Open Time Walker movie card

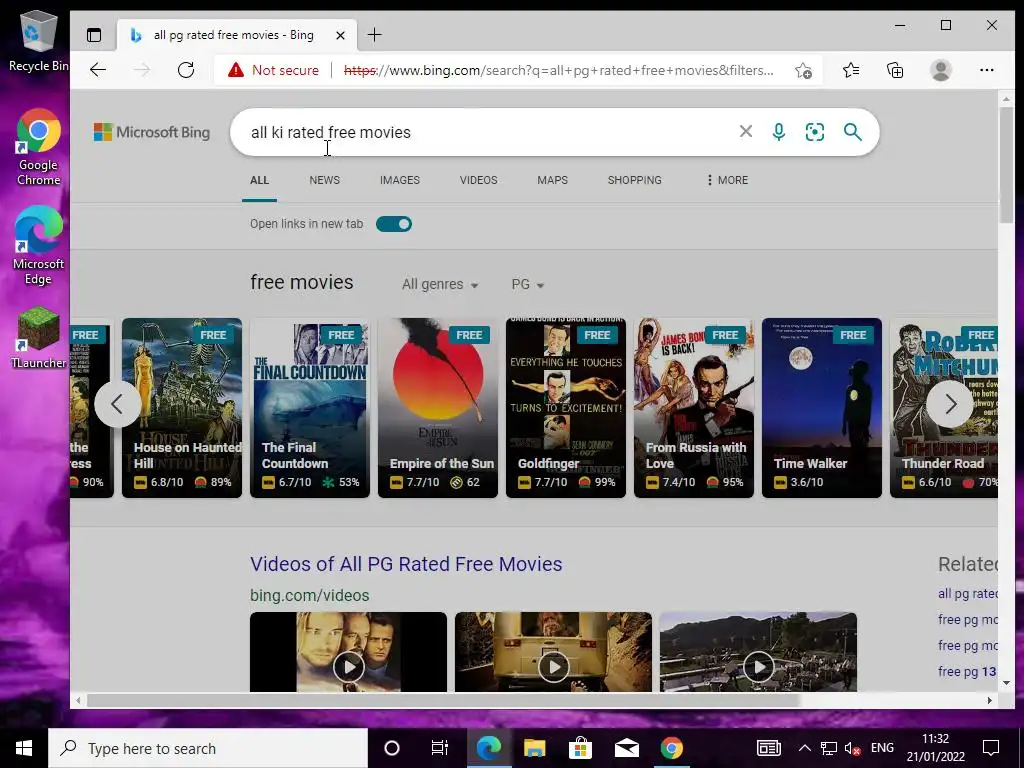click(822, 408)
